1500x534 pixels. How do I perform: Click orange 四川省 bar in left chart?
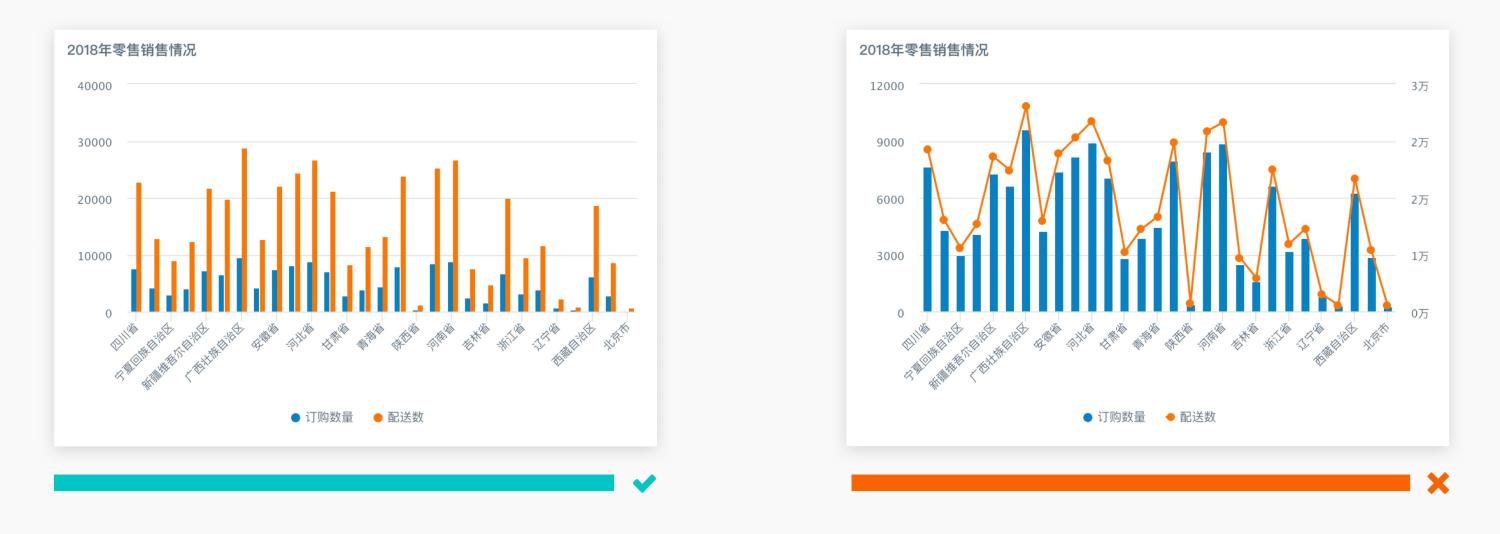coord(139,248)
